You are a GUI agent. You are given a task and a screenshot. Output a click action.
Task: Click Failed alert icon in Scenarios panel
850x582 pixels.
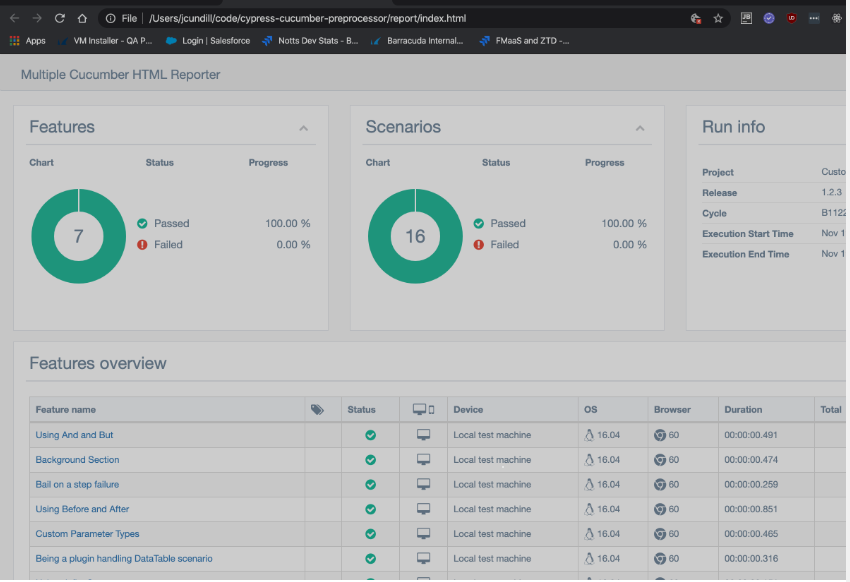click(x=479, y=245)
